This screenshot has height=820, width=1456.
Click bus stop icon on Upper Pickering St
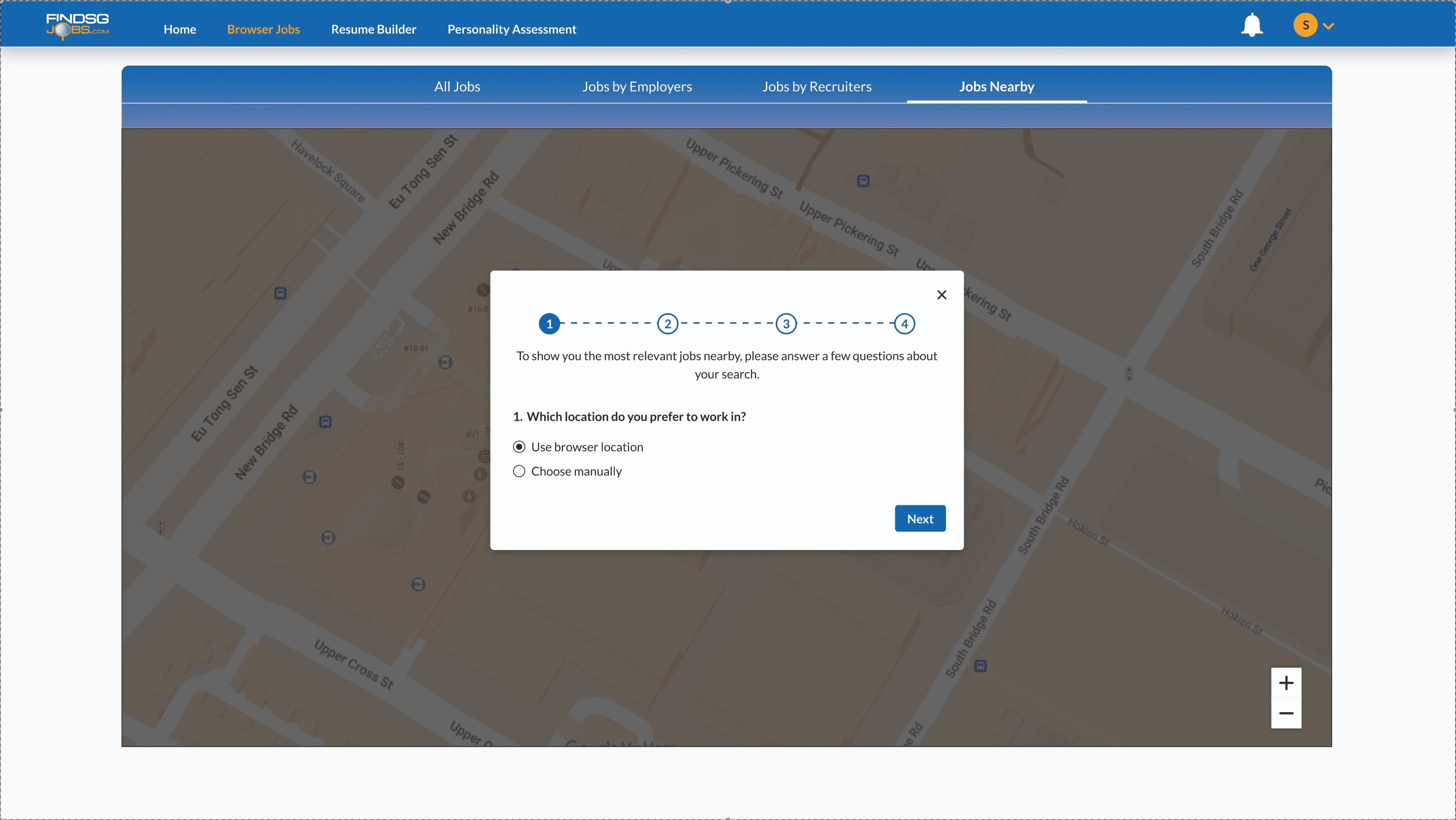863,181
